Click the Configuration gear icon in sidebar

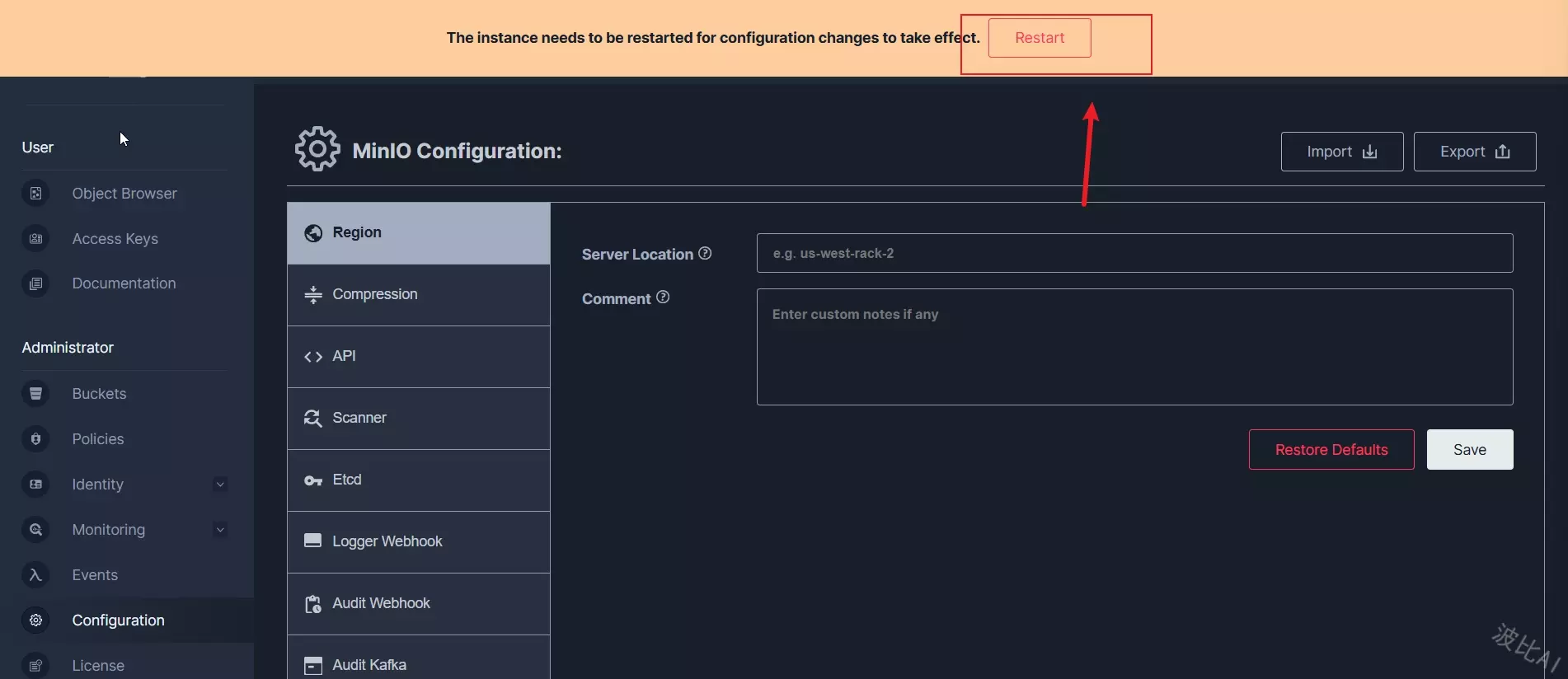(x=35, y=620)
